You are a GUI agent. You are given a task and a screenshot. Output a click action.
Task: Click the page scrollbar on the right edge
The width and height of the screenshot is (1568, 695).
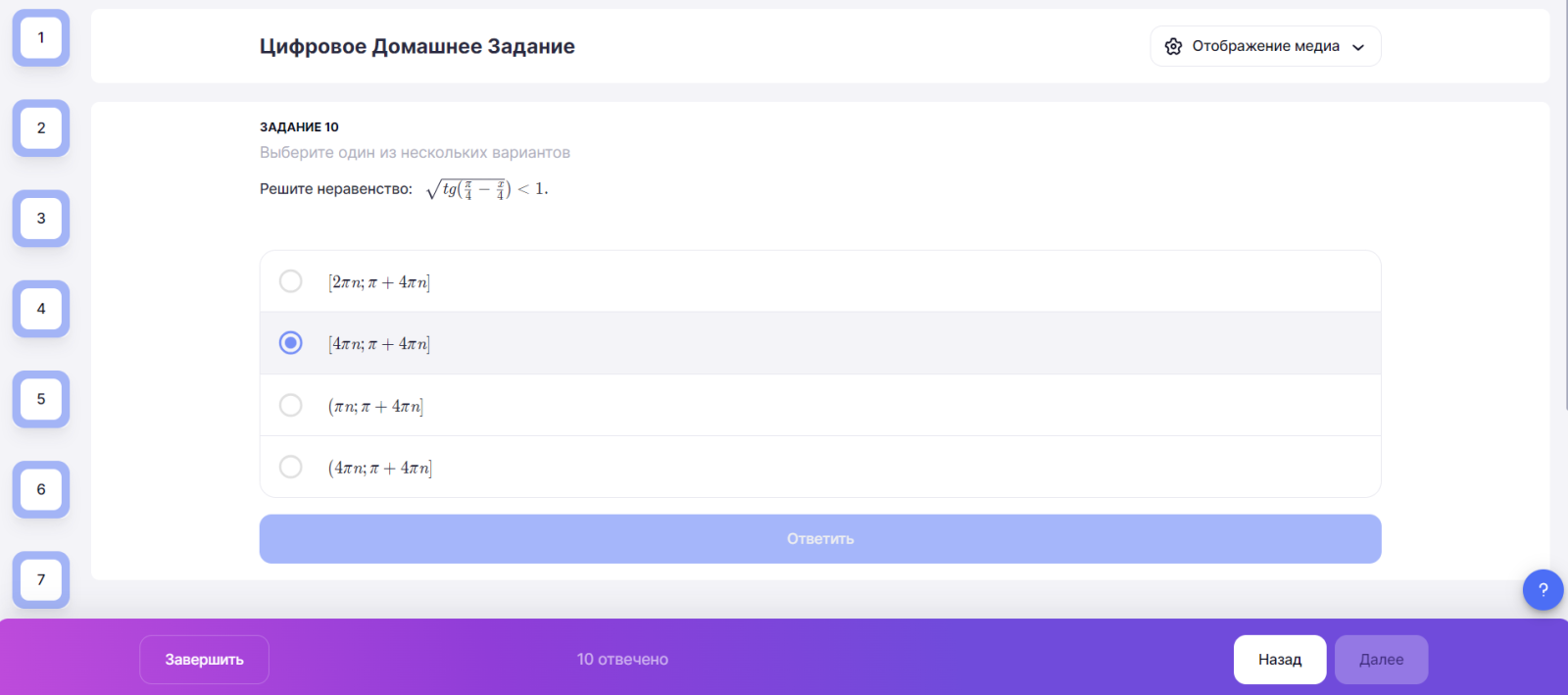[x=1564, y=206]
